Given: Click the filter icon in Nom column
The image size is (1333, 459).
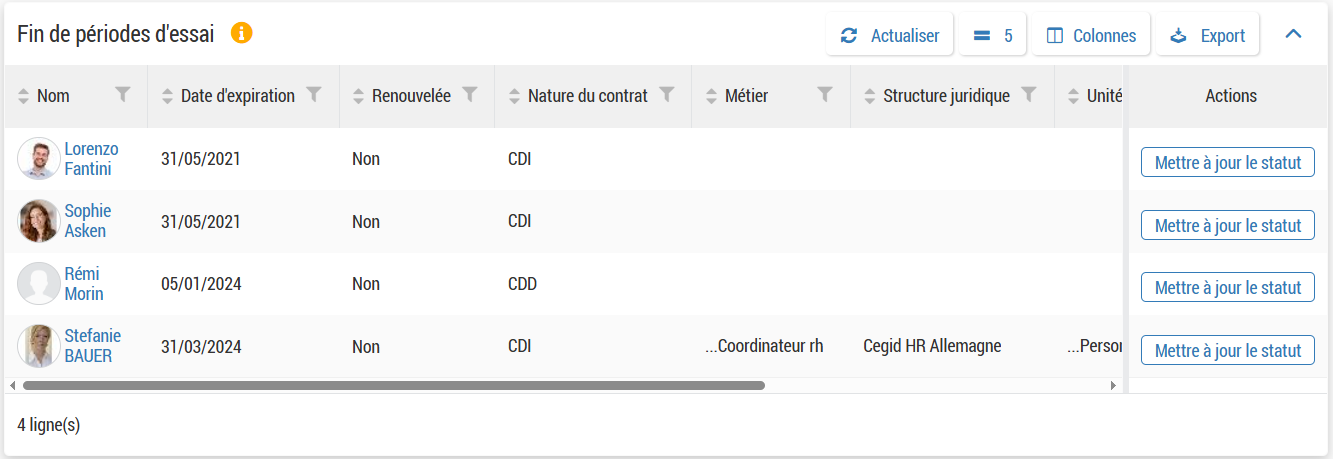Looking at the screenshot, I should click(x=123, y=95).
